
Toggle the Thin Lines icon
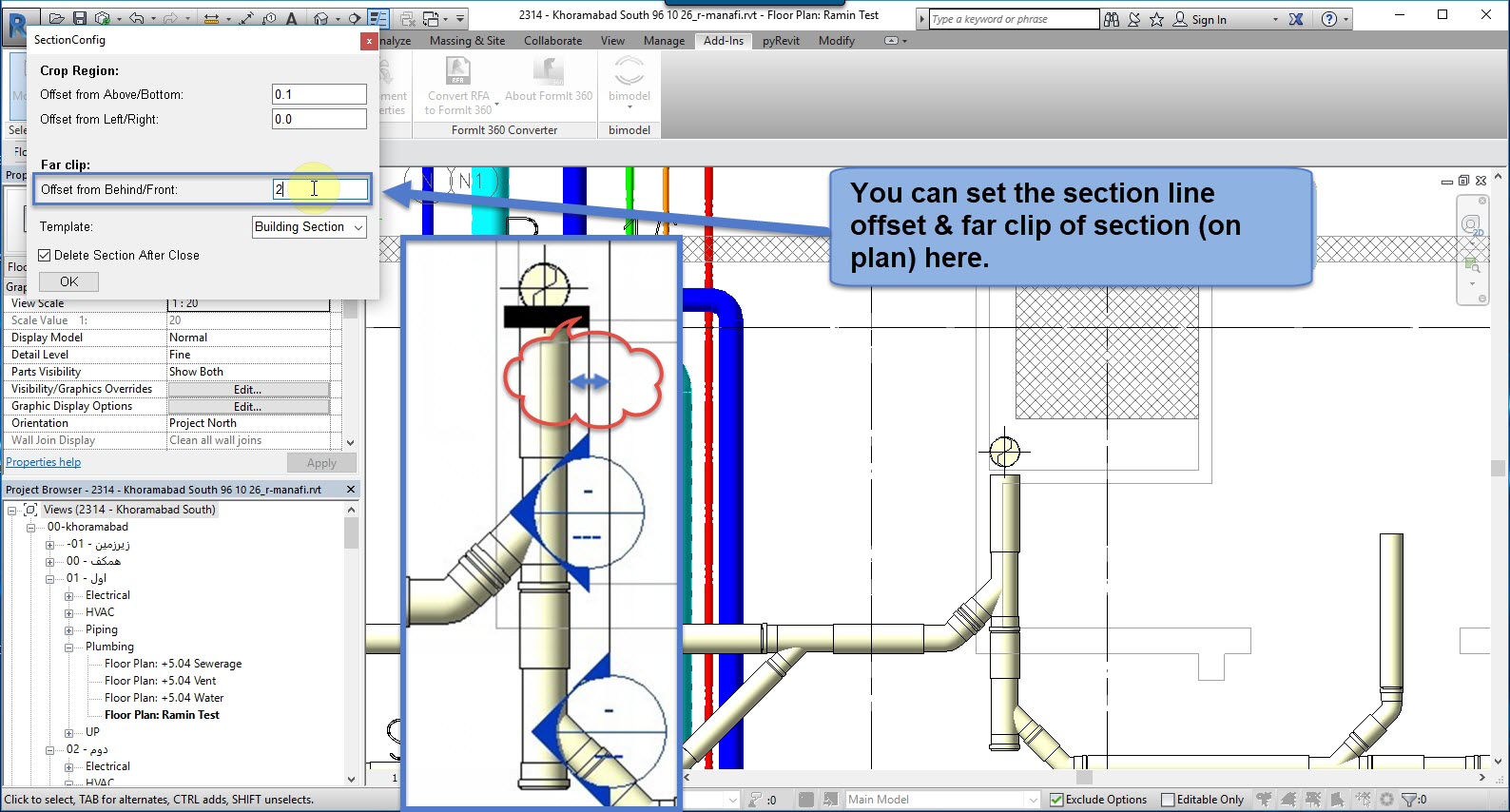tap(378, 18)
